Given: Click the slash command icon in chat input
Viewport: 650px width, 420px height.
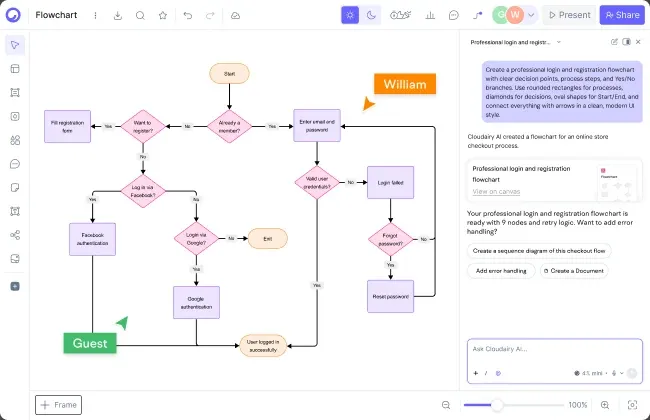Looking at the screenshot, I should tap(486, 373).
